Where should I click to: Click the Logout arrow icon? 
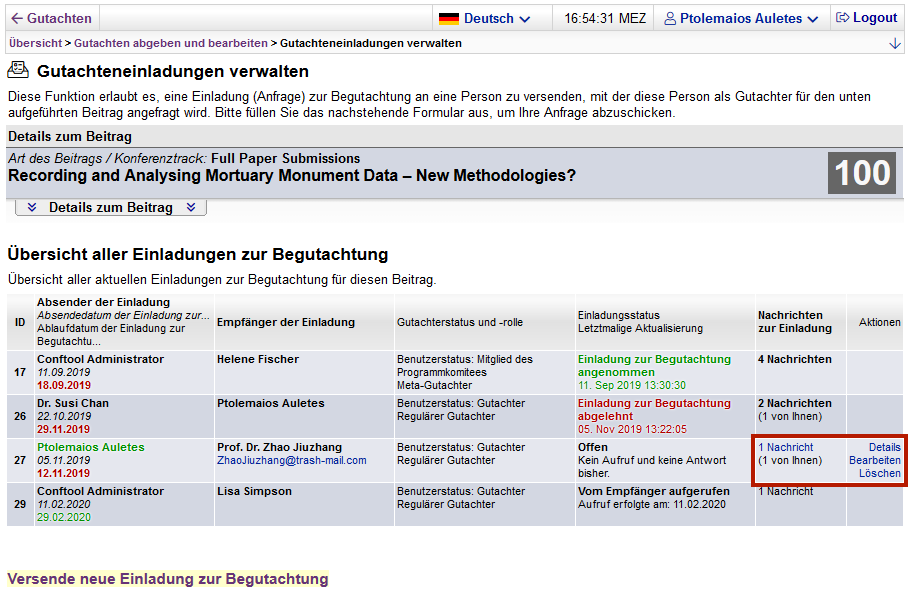pyautogui.click(x=842, y=18)
